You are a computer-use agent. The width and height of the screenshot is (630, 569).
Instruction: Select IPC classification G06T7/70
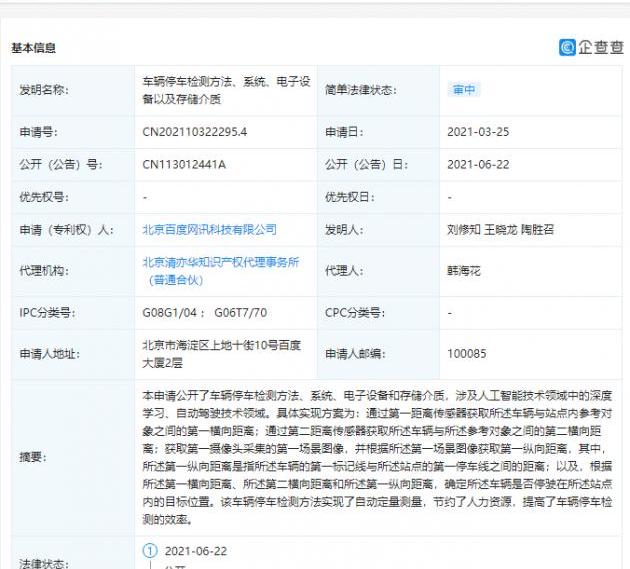click(240, 313)
